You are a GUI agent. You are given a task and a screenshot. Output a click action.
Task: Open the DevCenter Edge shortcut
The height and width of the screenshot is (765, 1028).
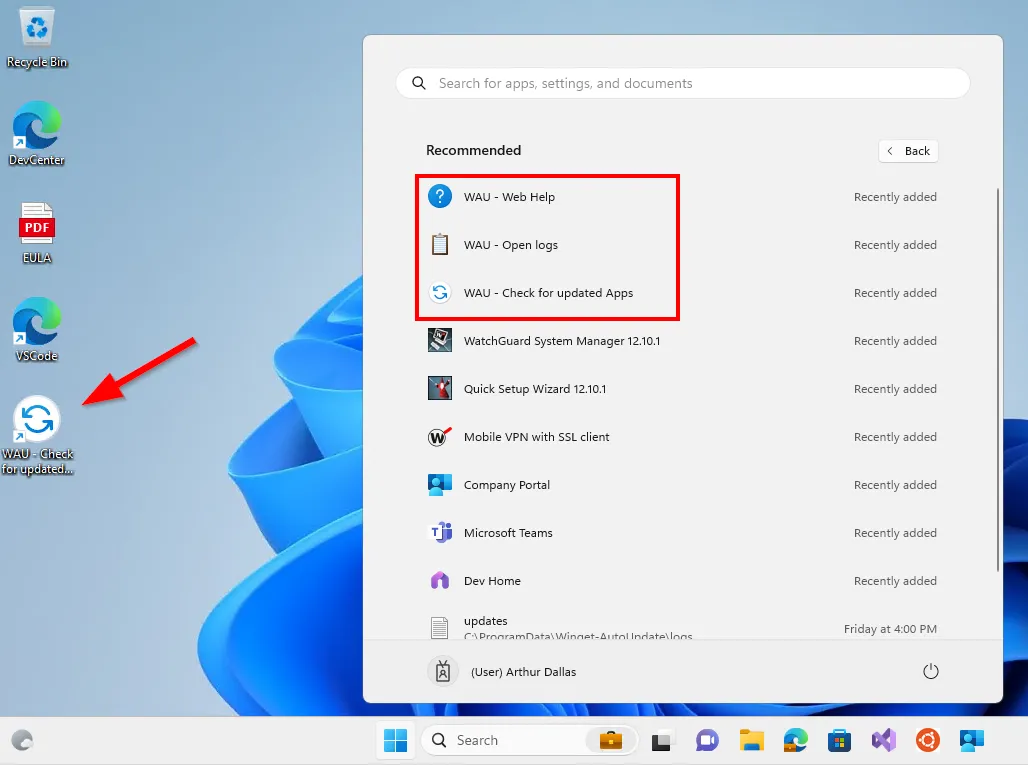tap(37, 134)
